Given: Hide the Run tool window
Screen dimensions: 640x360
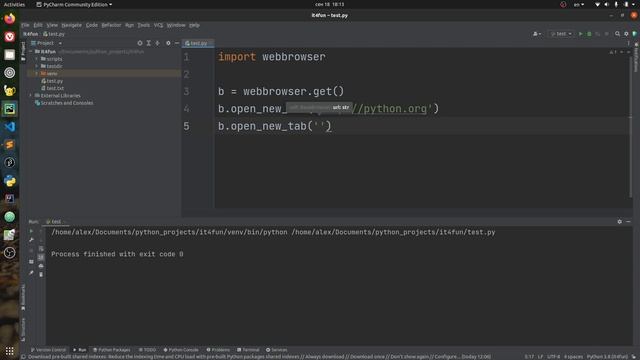Looking at the screenshot, I should pyautogui.click(x=628, y=222).
